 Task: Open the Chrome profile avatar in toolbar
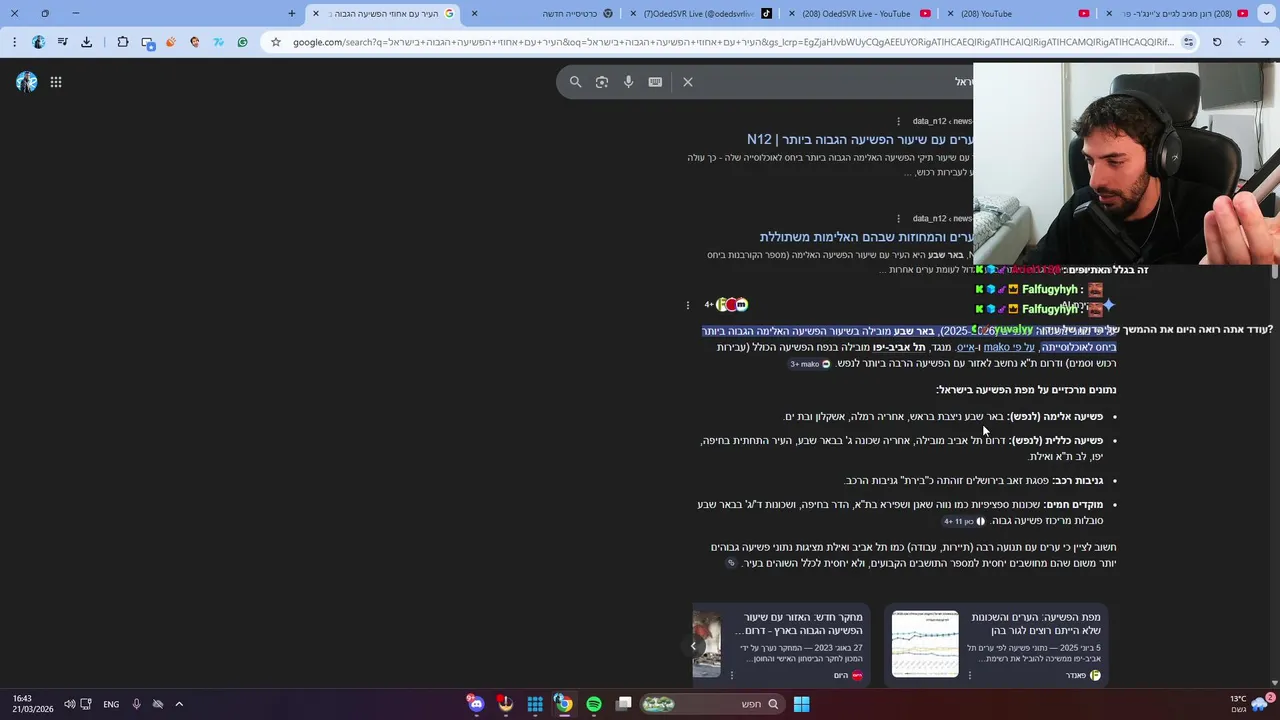(x=38, y=42)
